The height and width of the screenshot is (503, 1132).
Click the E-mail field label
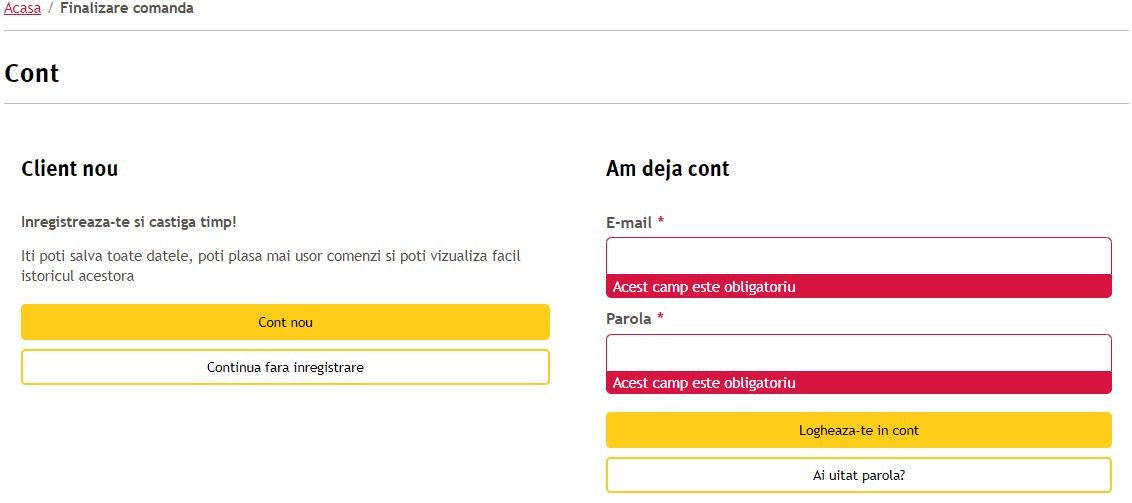click(x=629, y=223)
